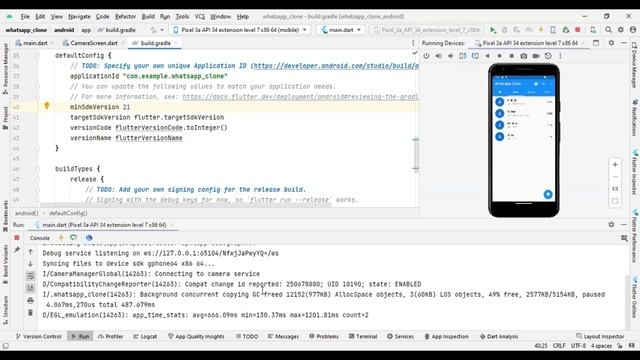Click emulator Back navigation triangle
The image size is (640, 360).
point(487,56)
